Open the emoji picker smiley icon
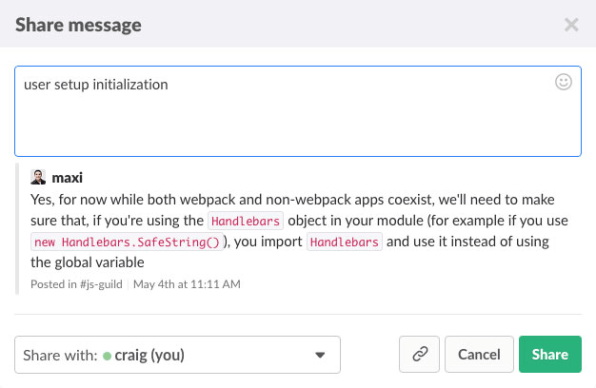Viewport: 596px width, 388px height. [563, 82]
